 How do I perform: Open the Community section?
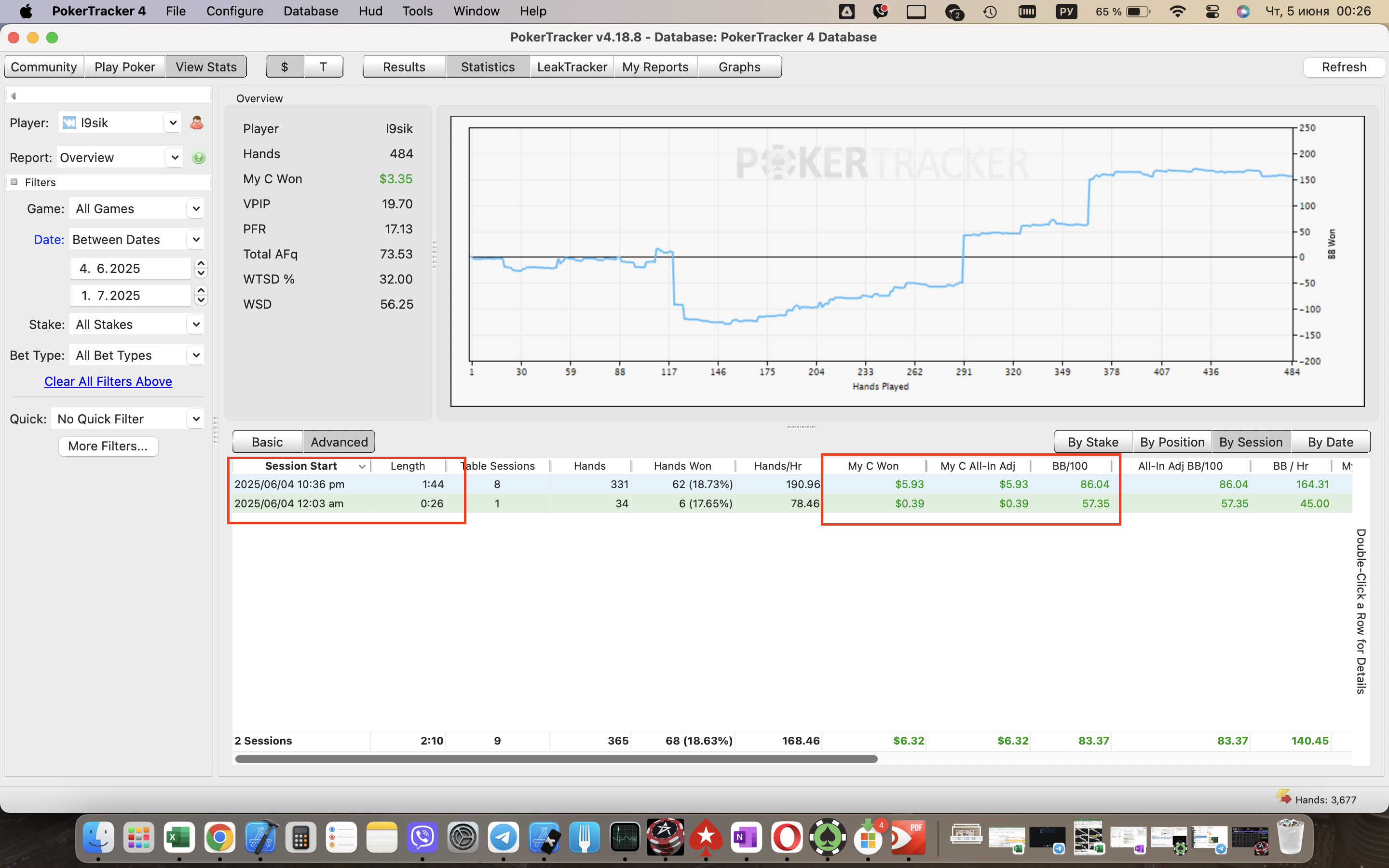(43, 67)
